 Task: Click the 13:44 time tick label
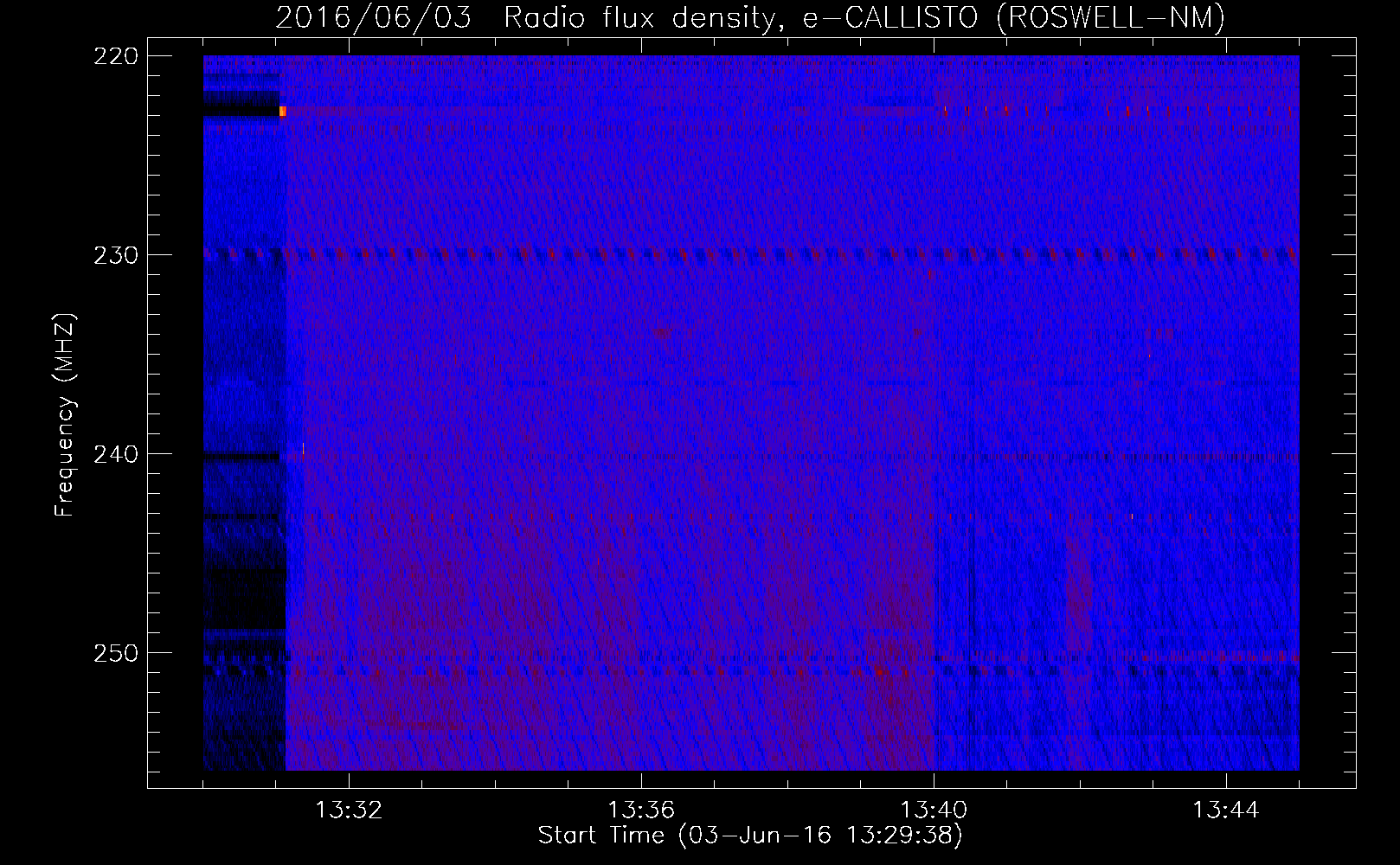click(x=1226, y=811)
